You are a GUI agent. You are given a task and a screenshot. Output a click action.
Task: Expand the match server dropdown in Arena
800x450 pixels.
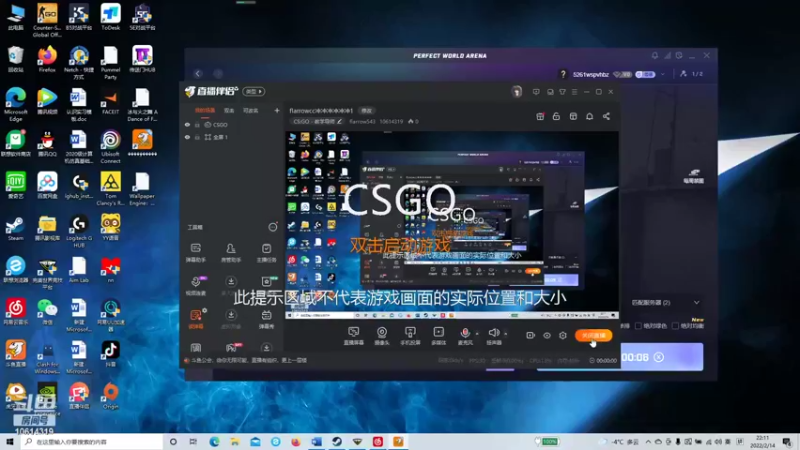696,303
